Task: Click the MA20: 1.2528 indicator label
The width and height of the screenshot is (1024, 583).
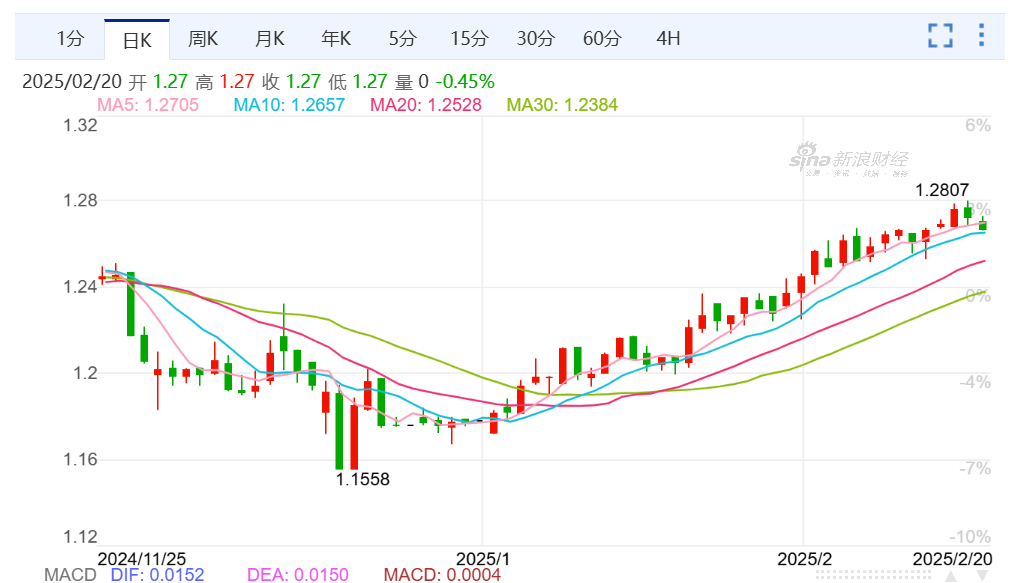Action: point(426,104)
